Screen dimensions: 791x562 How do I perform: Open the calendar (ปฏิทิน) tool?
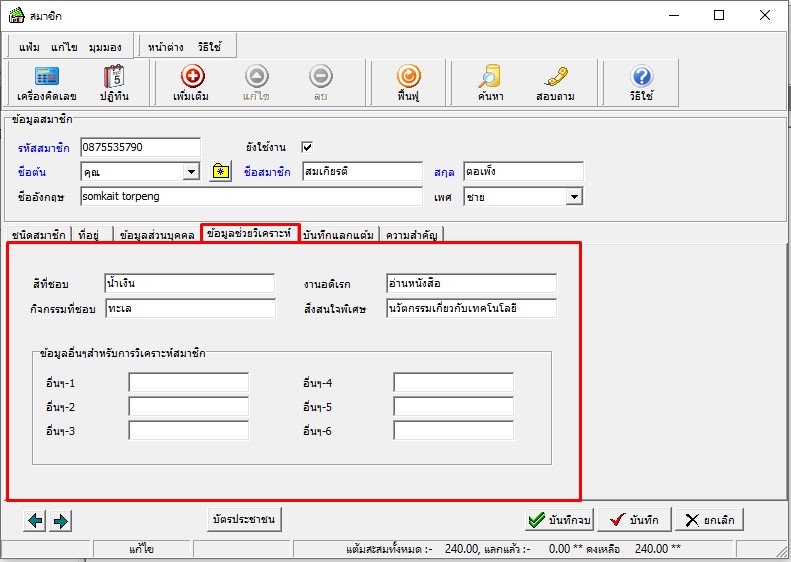coord(113,78)
